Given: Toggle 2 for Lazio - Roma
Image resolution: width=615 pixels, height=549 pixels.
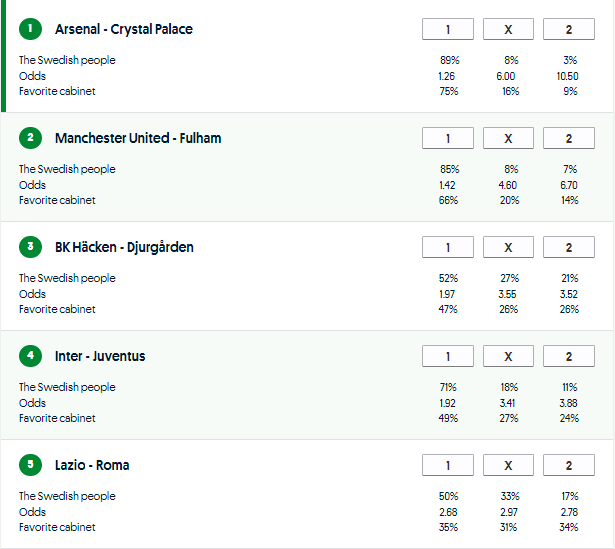Looking at the screenshot, I should [568, 465].
